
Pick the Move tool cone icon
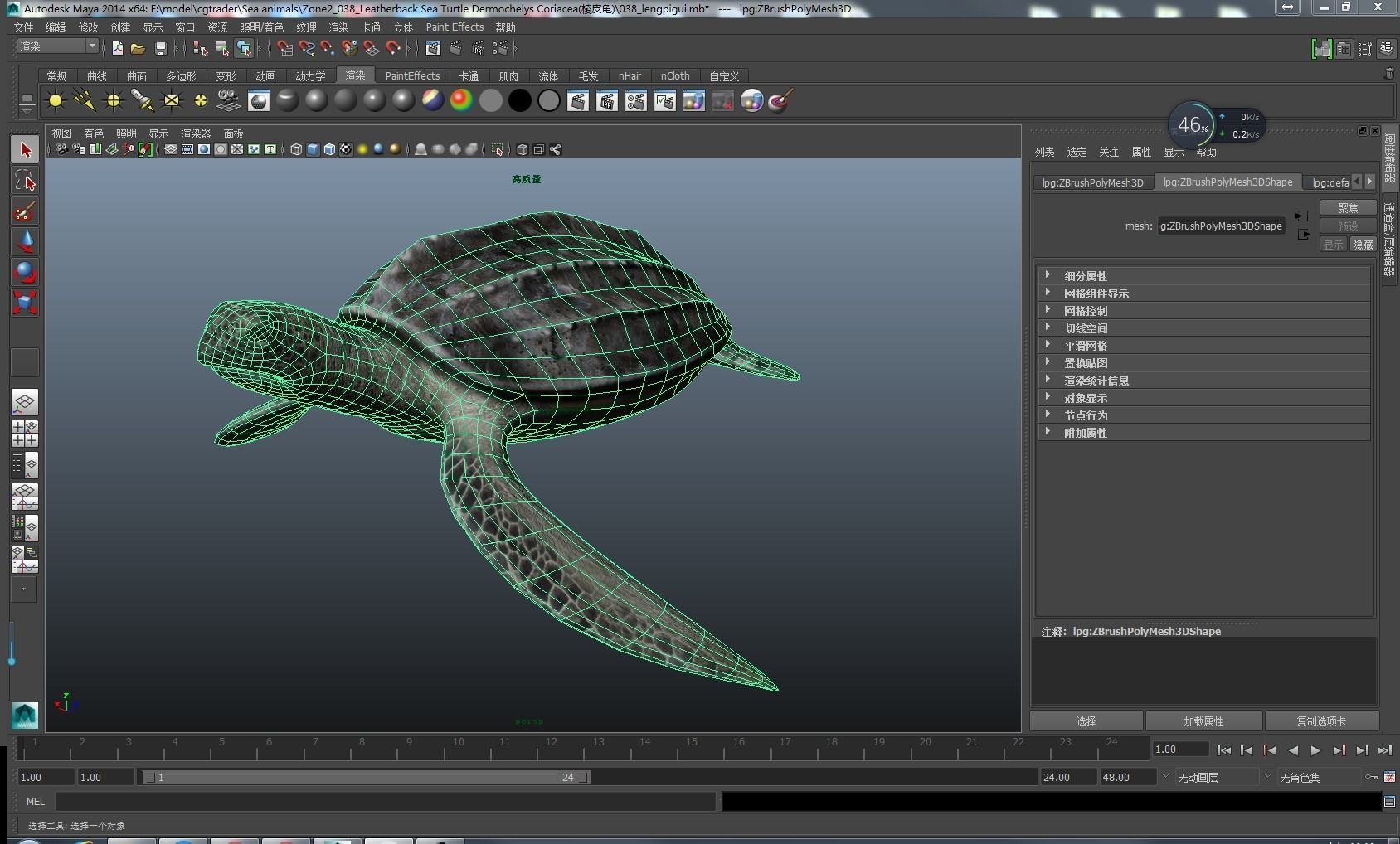pyautogui.click(x=25, y=242)
